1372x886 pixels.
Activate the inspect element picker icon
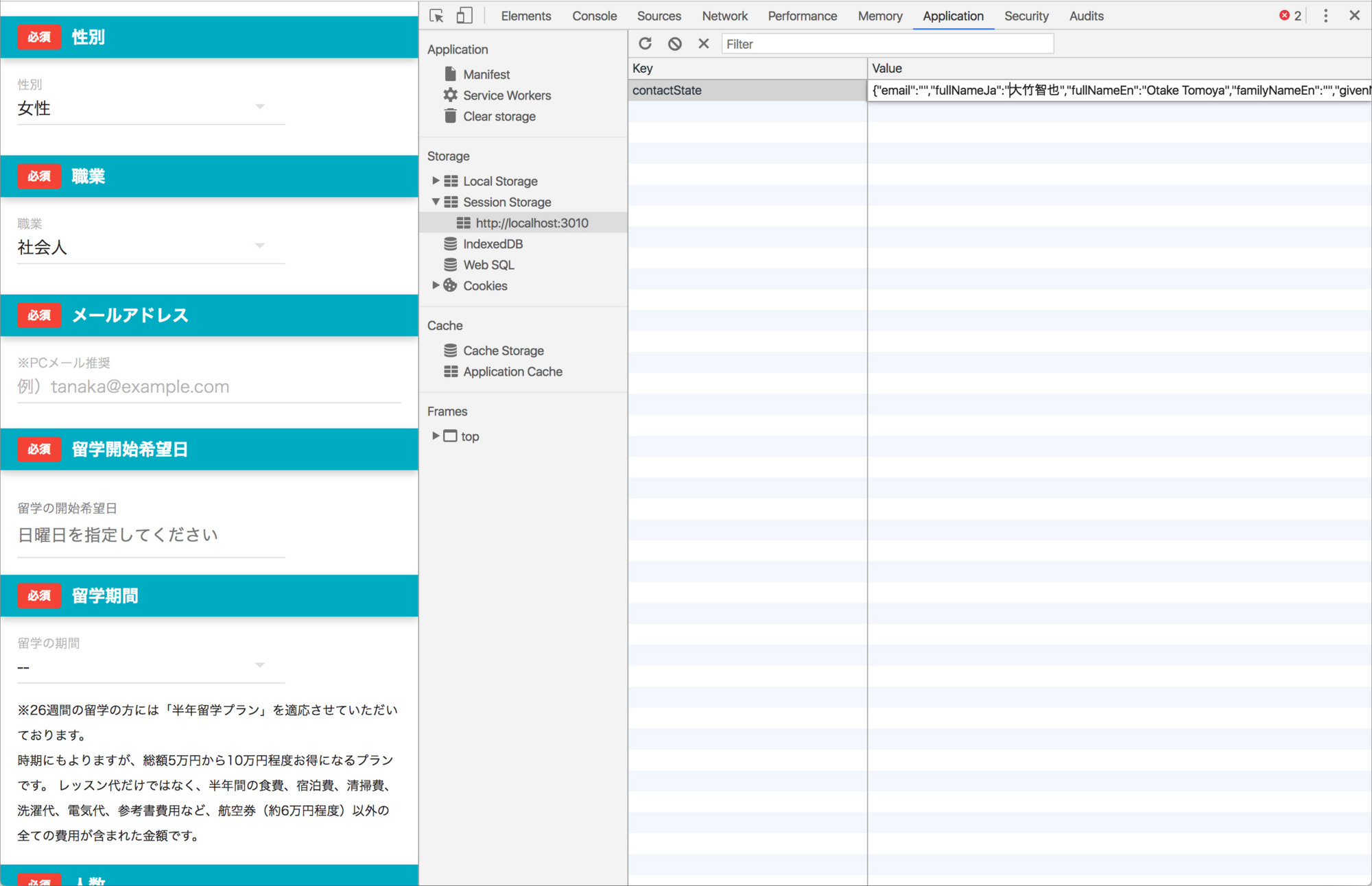click(x=436, y=16)
